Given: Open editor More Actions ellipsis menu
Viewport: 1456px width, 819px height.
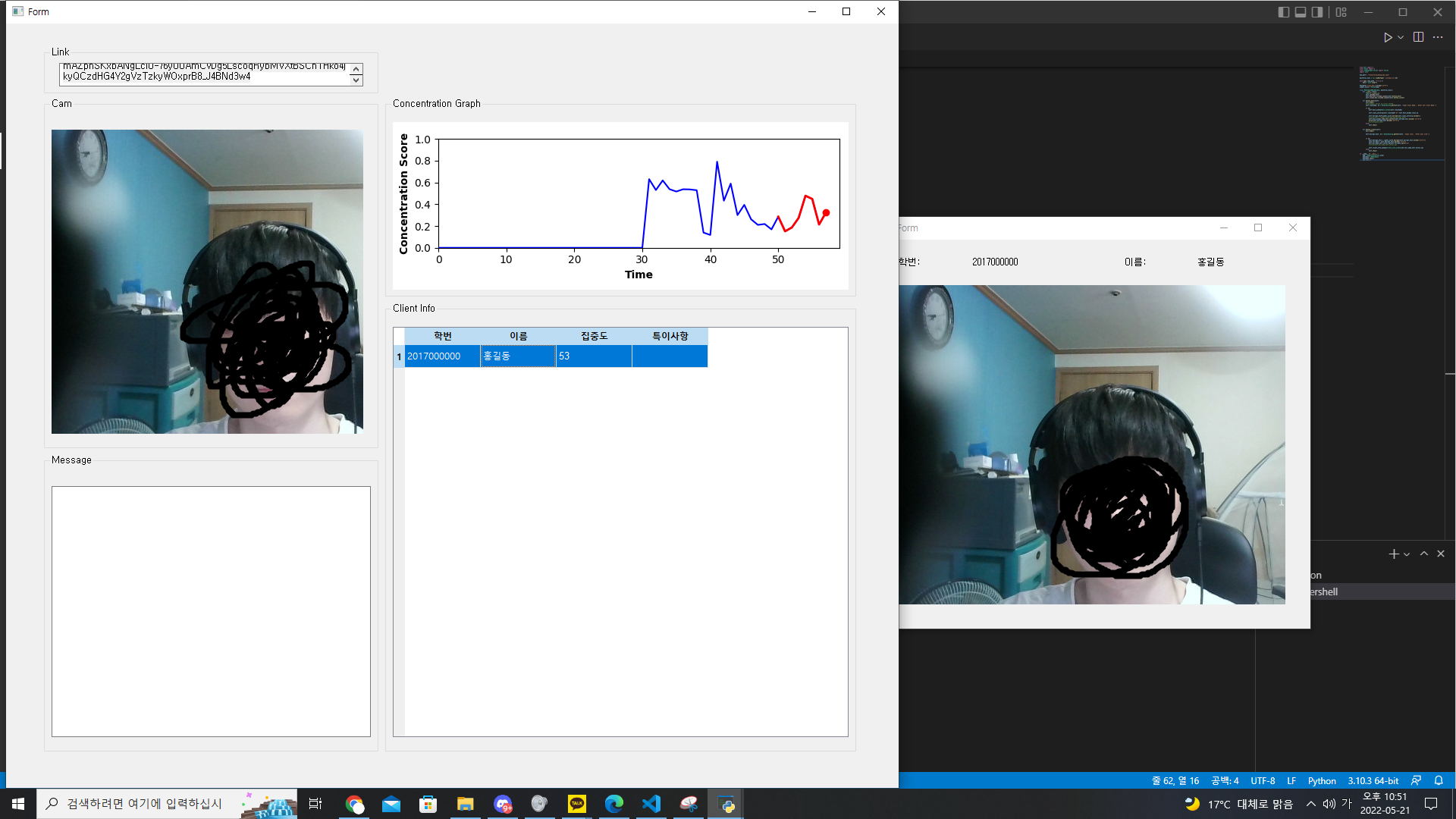Looking at the screenshot, I should [1438, 37].
